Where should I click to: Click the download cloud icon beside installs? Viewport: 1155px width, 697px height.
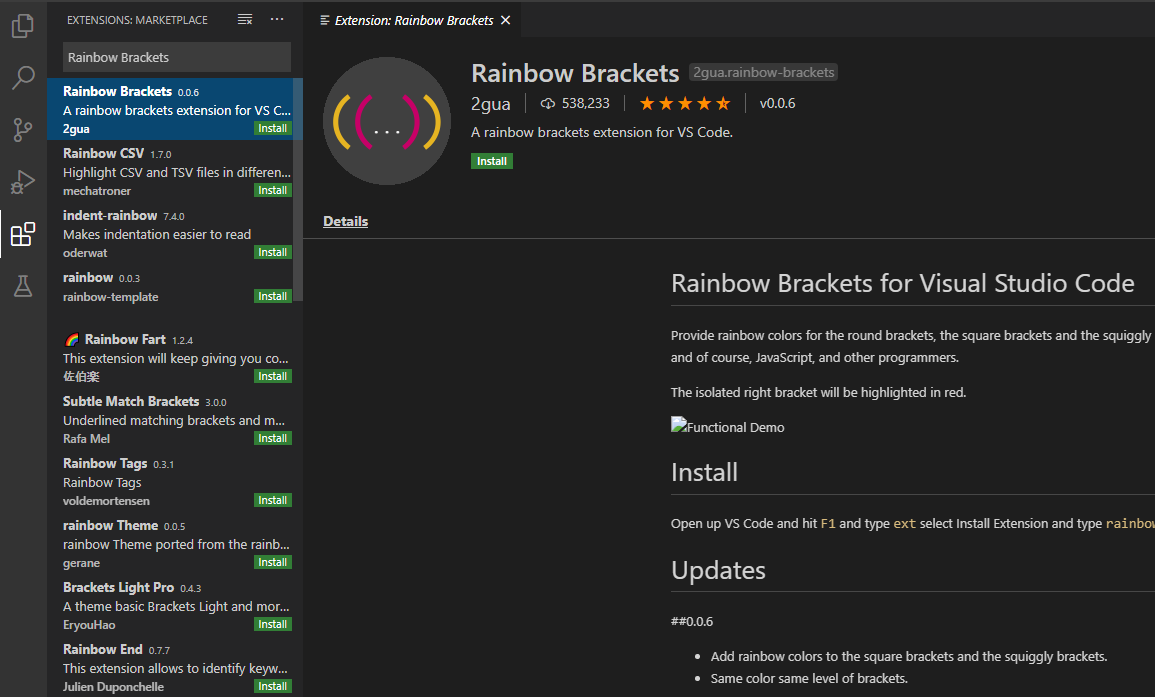click(x=547, y=103)
